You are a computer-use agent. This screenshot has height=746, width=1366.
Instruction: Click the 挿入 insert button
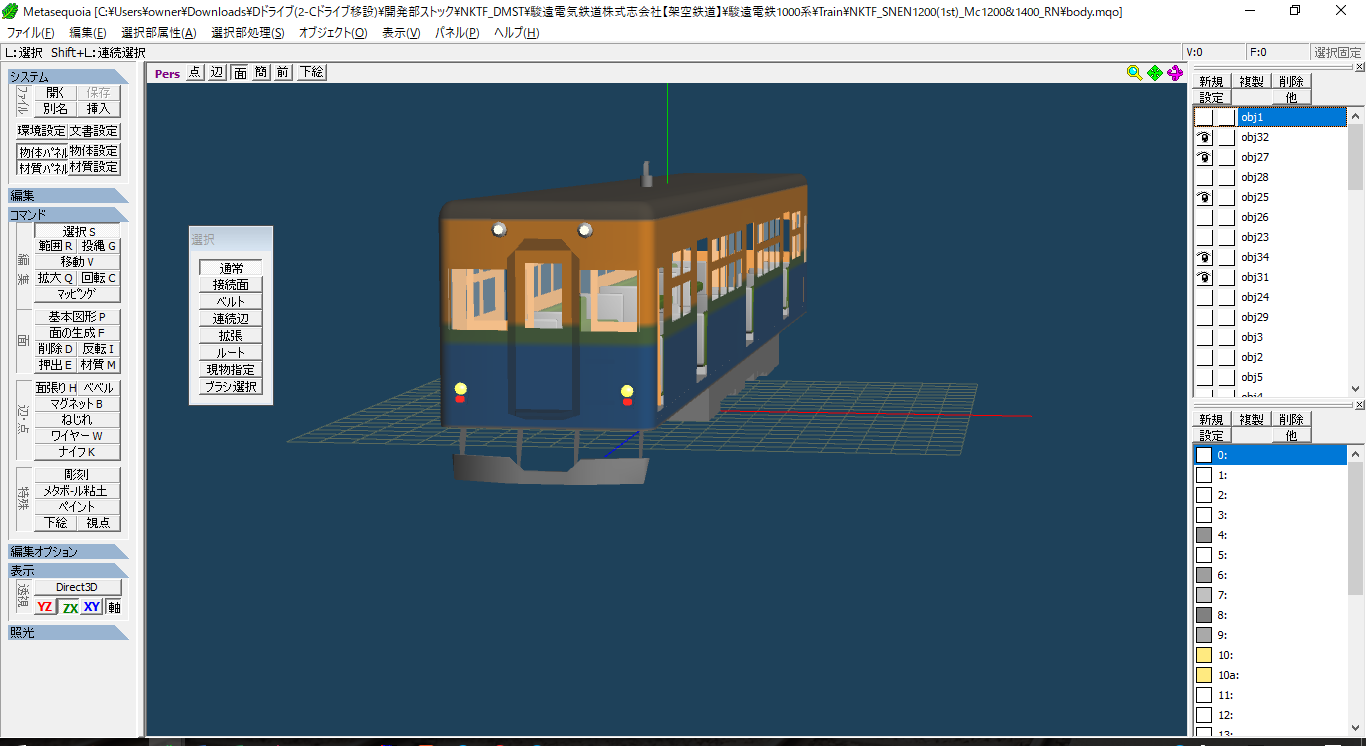[x=98, y=108]
